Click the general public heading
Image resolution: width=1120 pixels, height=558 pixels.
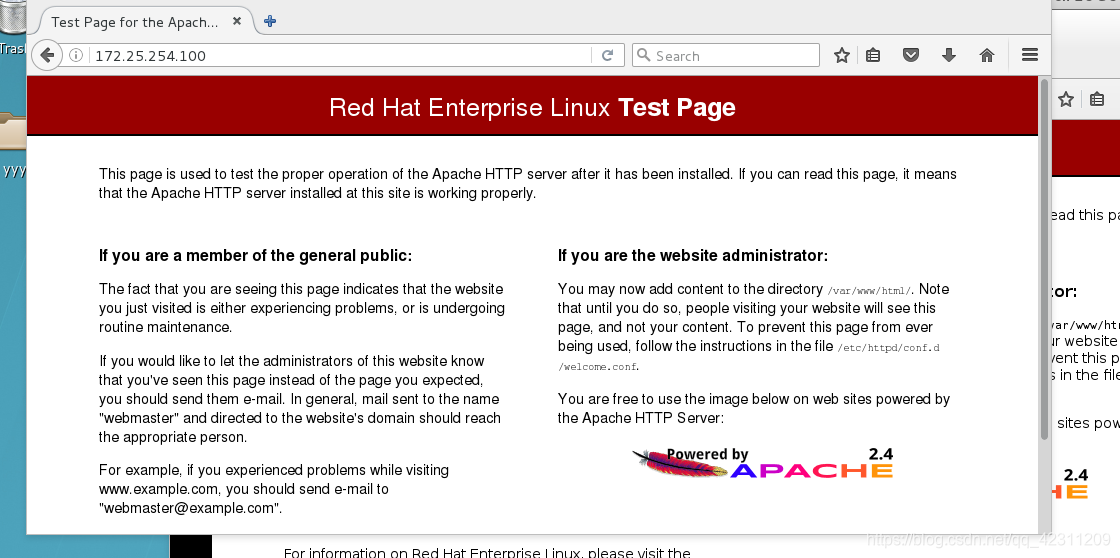point(256,256)
